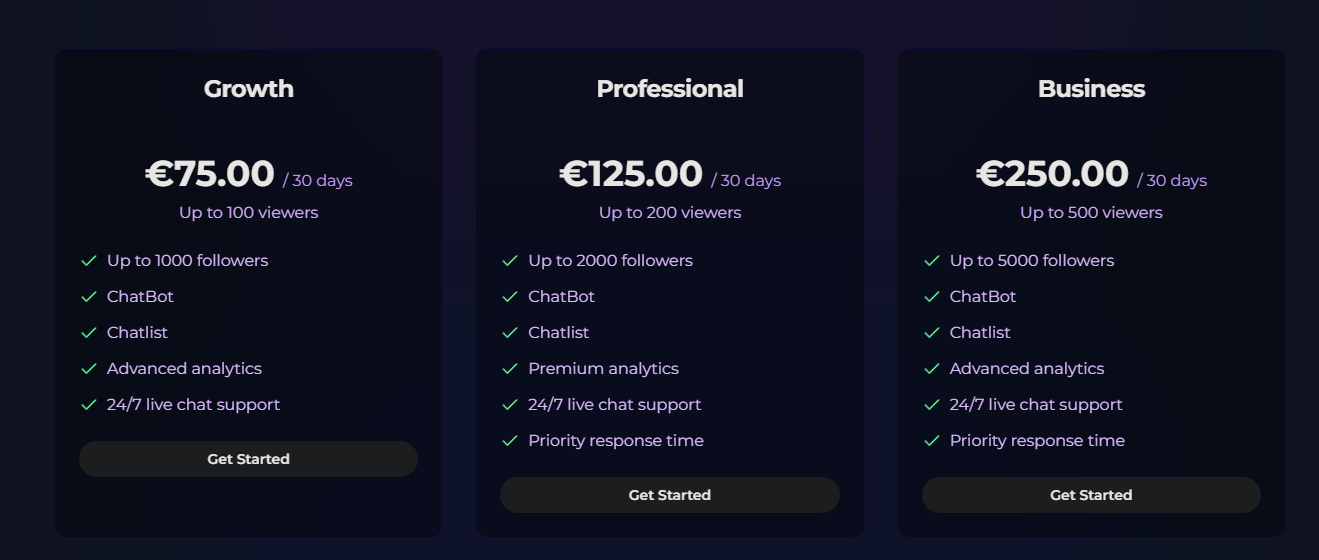The image size is (1319, 560).
Task: Click checkmark next to Professional Chatlist feature
Action: point(510,333)
